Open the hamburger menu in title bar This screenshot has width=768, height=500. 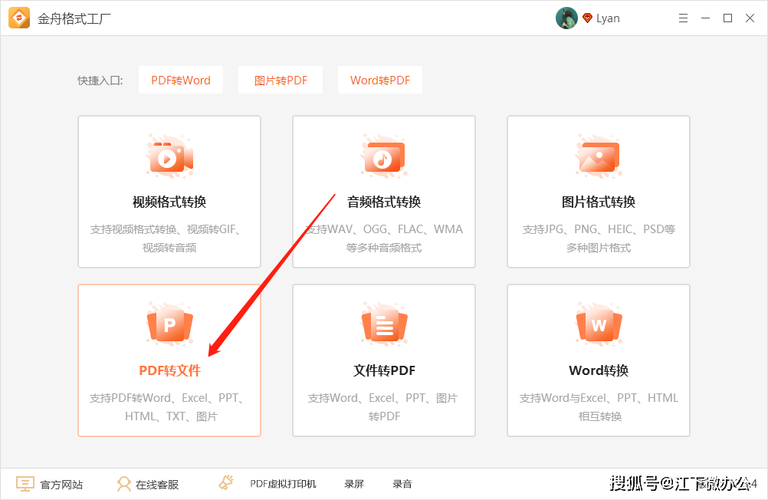pos(683,18)
